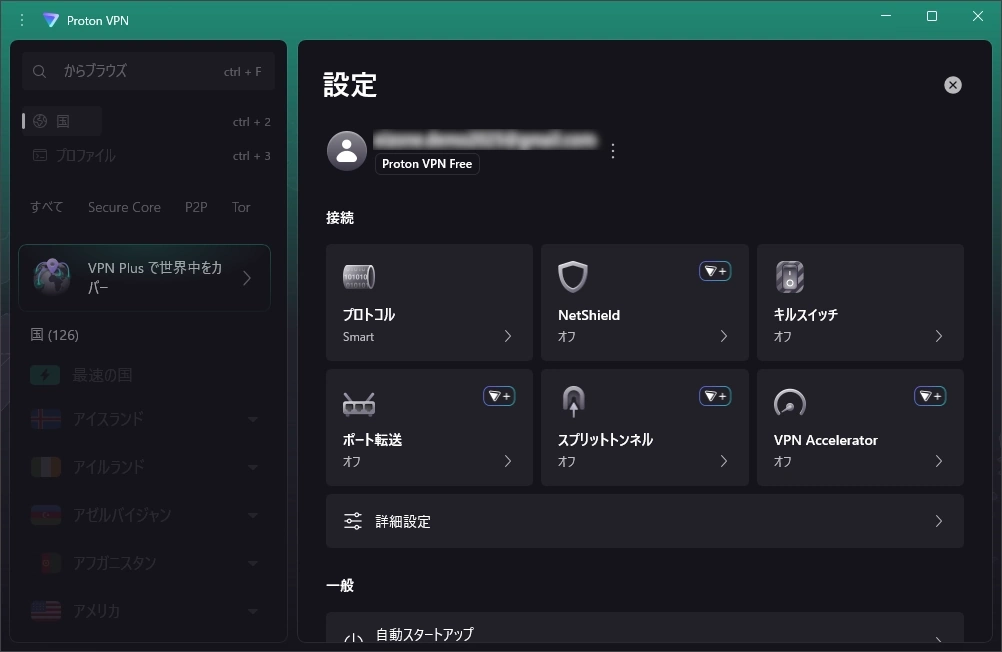Click the NetShield shield icon
The width and height of the screenshot is (1002, 652).
573,277
